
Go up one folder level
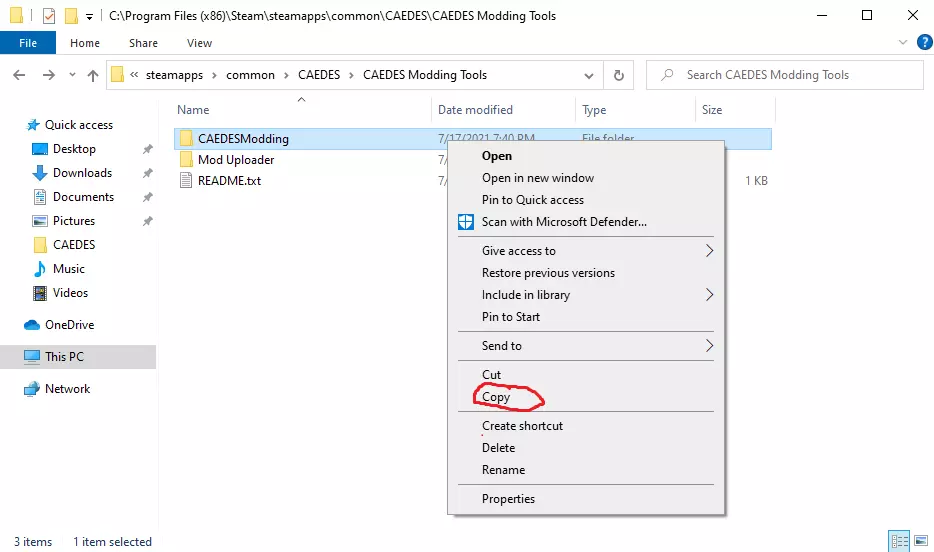[x=92, y=75]
